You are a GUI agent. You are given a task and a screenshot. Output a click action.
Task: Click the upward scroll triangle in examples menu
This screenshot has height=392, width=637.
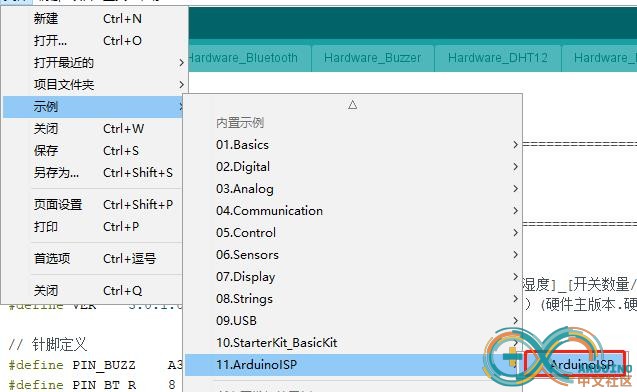(353, 105)
